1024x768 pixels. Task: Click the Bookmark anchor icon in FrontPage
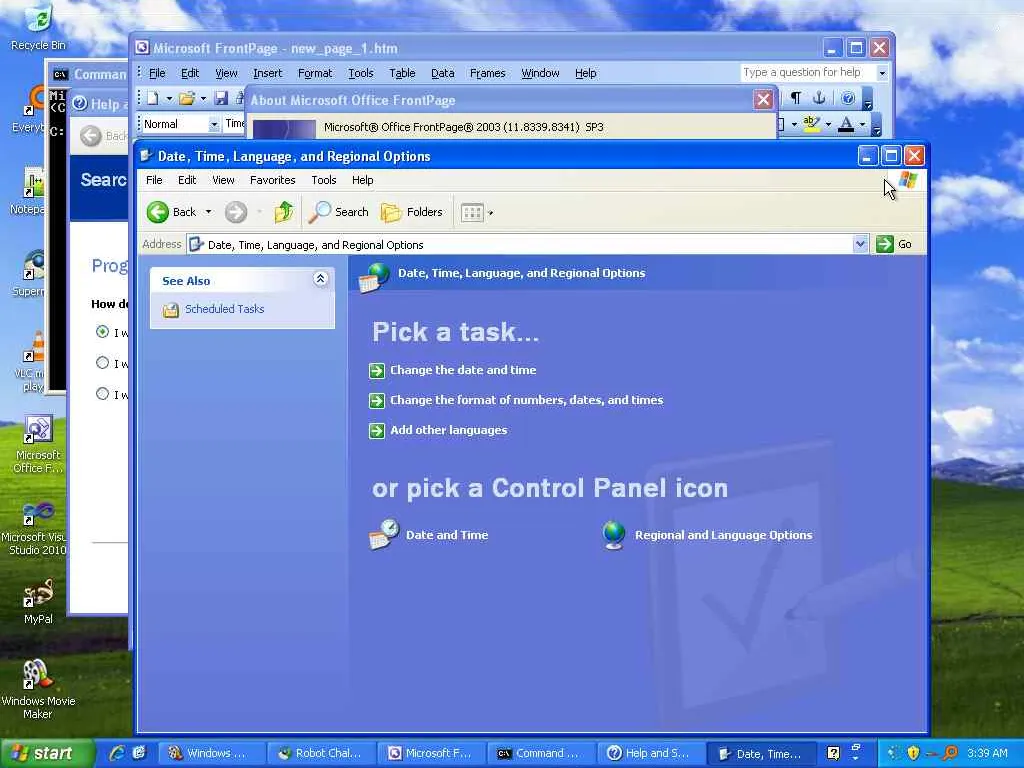819,98
